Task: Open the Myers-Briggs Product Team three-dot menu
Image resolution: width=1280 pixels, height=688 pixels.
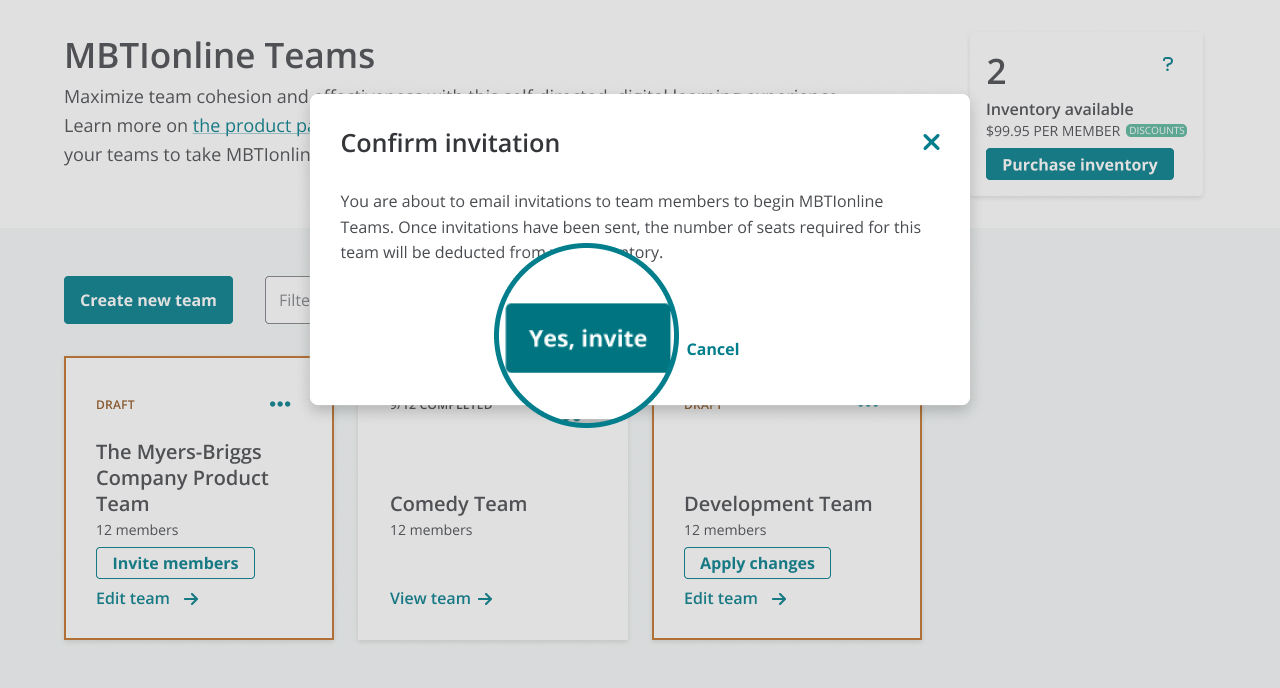Action: [280, 404]
